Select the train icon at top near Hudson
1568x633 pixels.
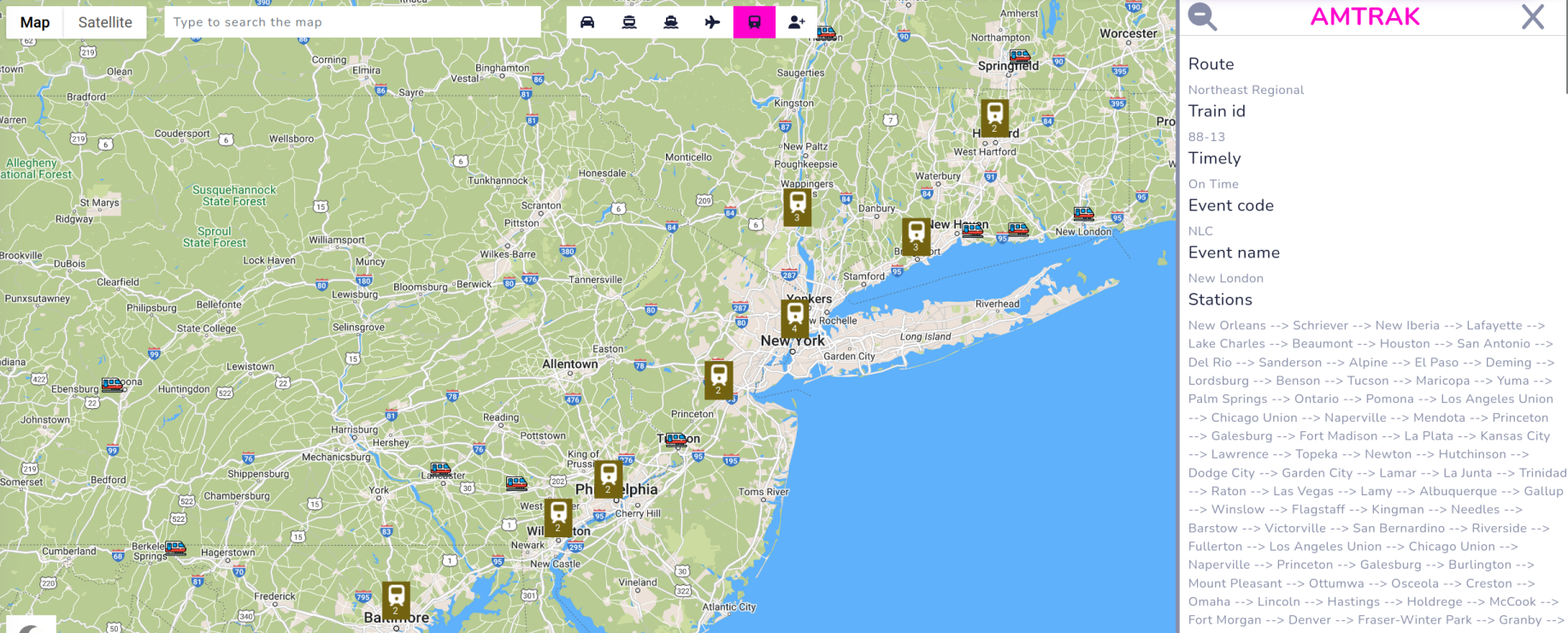pyautogui.click(x=826, y=33)
